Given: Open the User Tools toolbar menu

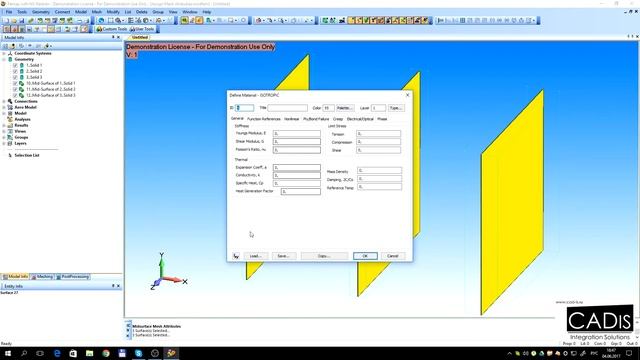Looking at the screenshot, I should [142, 29].
